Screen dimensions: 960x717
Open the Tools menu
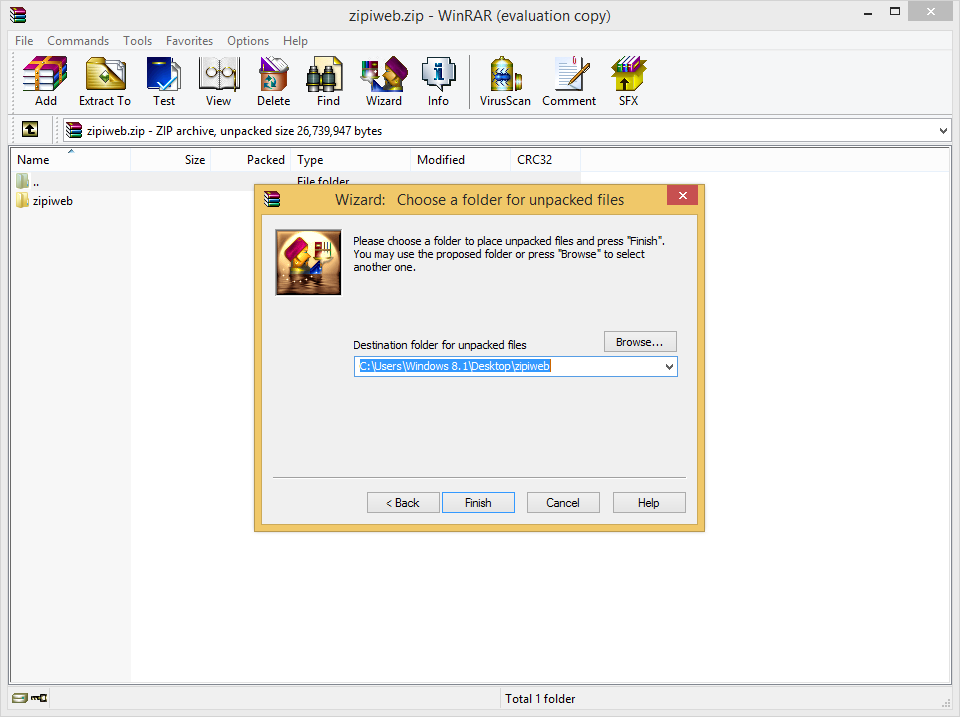137,40
